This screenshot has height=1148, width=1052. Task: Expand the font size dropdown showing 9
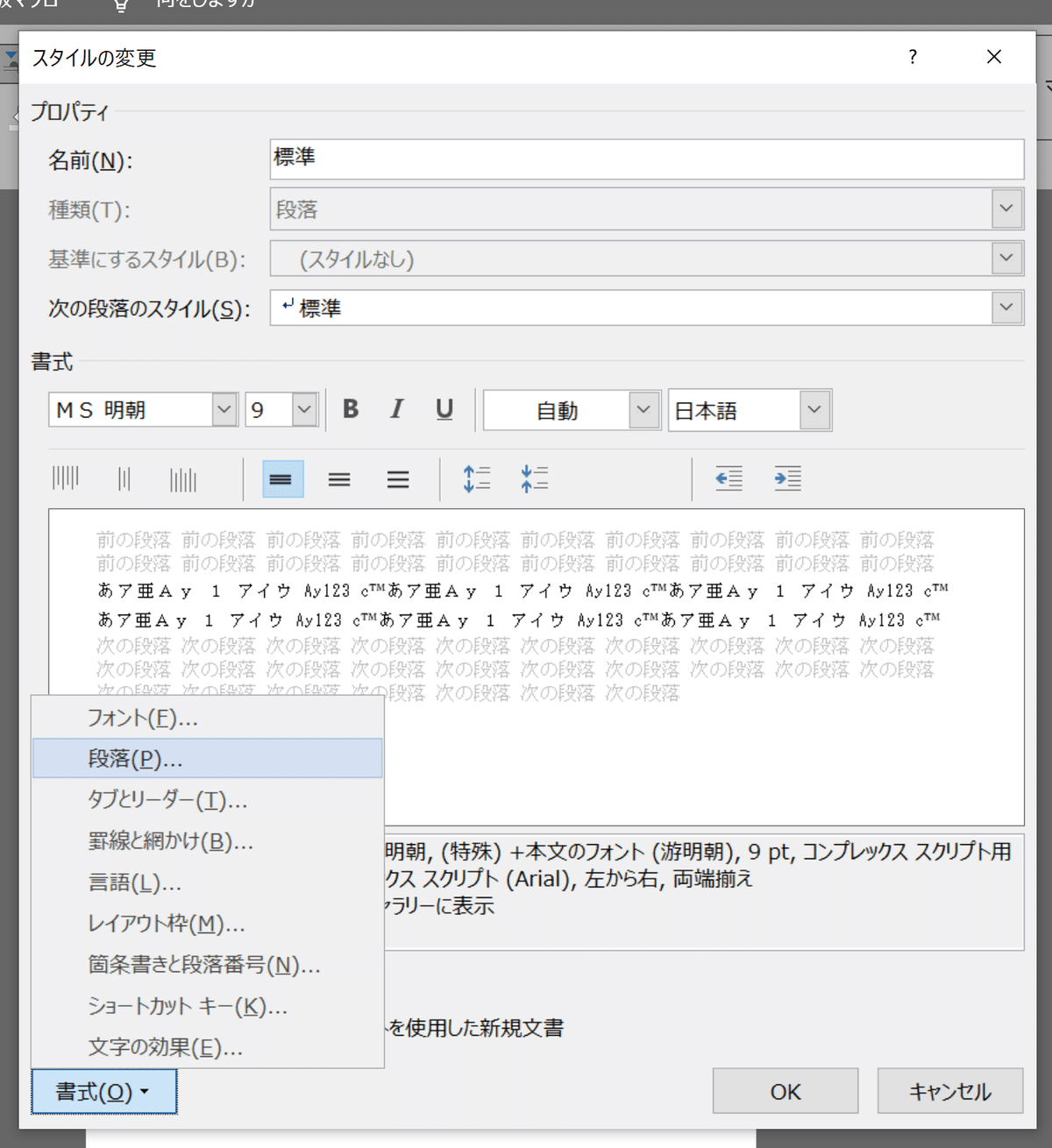click(x=303, y=409)
